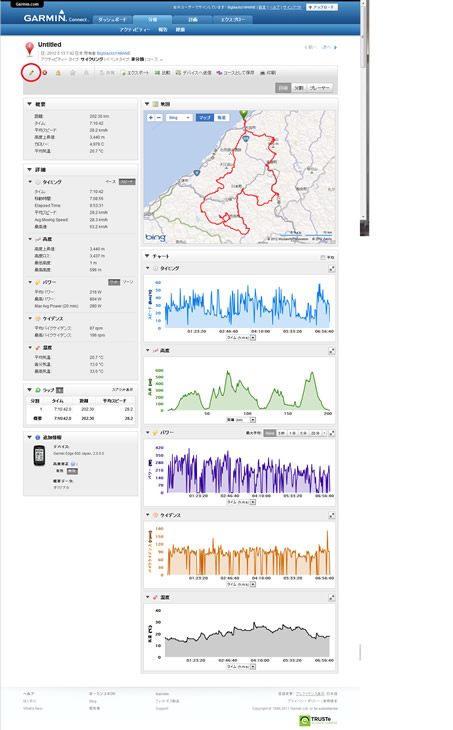This screenshot has width=453, height=730.
Task: Switch power panel to ゾーン zones view
Action: point(128,282)
